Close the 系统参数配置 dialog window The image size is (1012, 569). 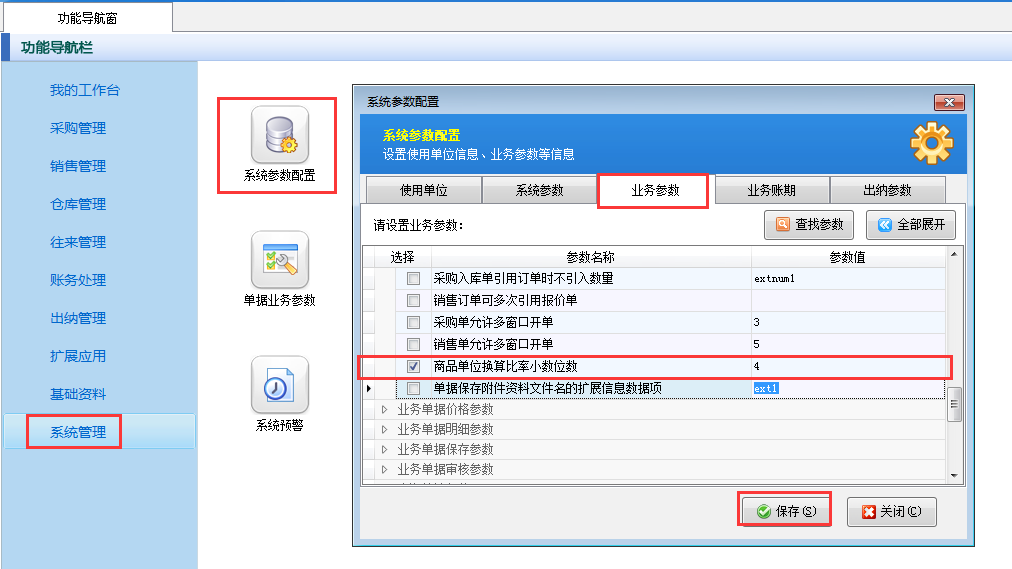point(948,102)
